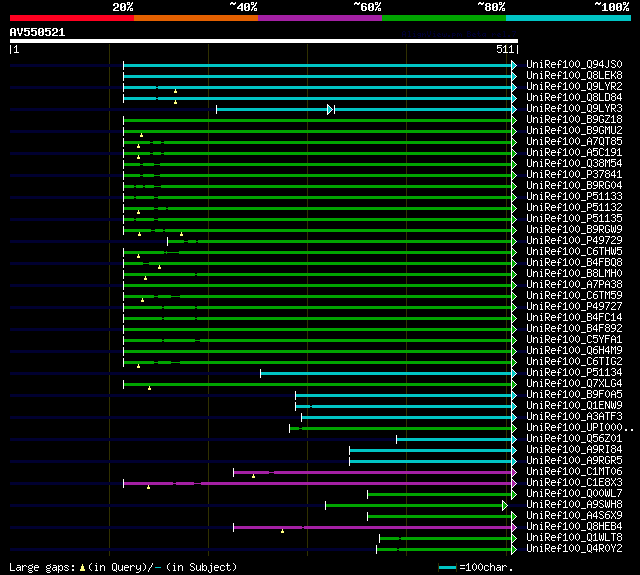
Task: Select the UniRef100_A4S6X9 label
Action: point(574,516)
